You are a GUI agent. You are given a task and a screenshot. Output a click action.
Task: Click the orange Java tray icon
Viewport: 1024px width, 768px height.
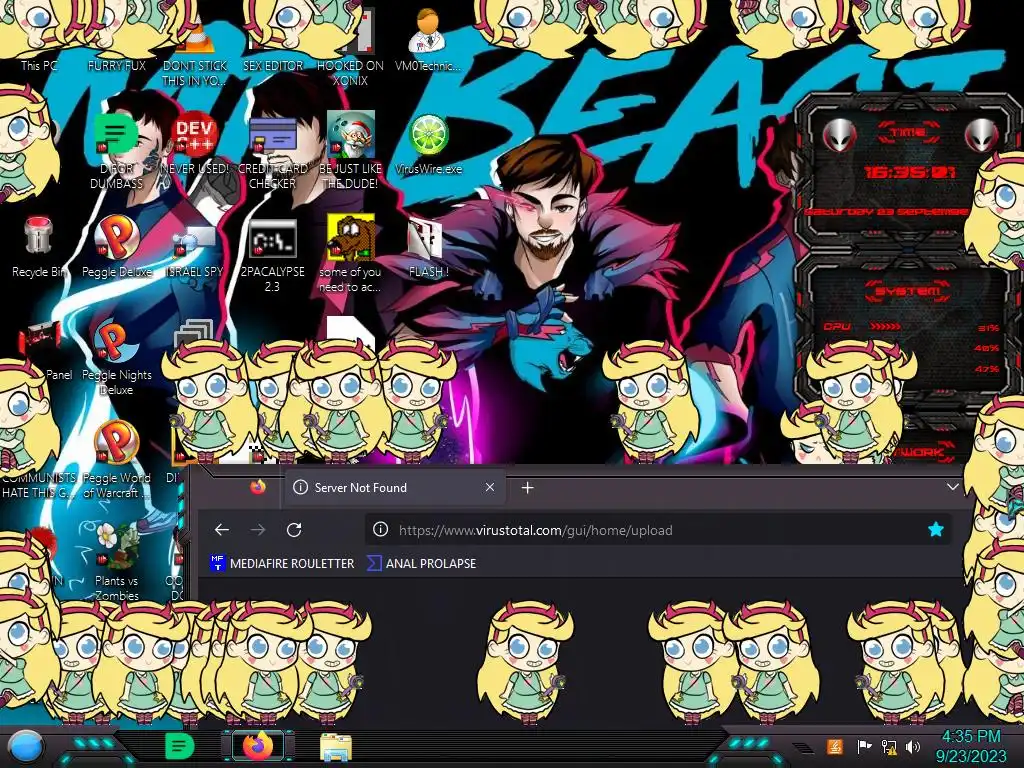pos(835,746)
